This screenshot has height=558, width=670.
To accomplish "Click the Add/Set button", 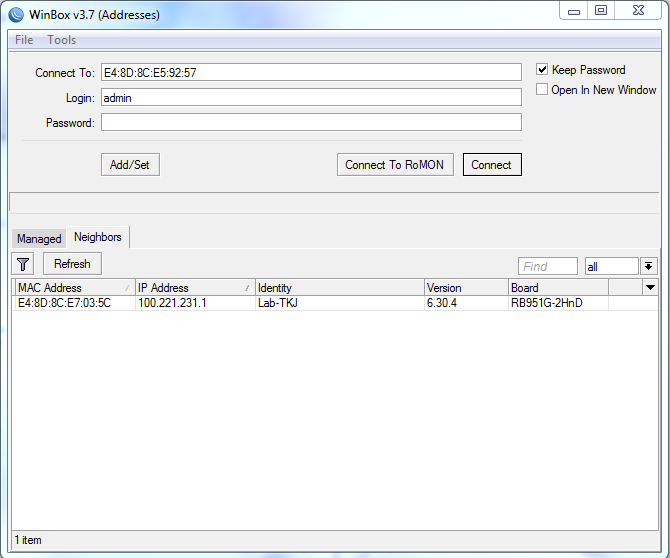I will pyautogui.click(x=130, y=164).
